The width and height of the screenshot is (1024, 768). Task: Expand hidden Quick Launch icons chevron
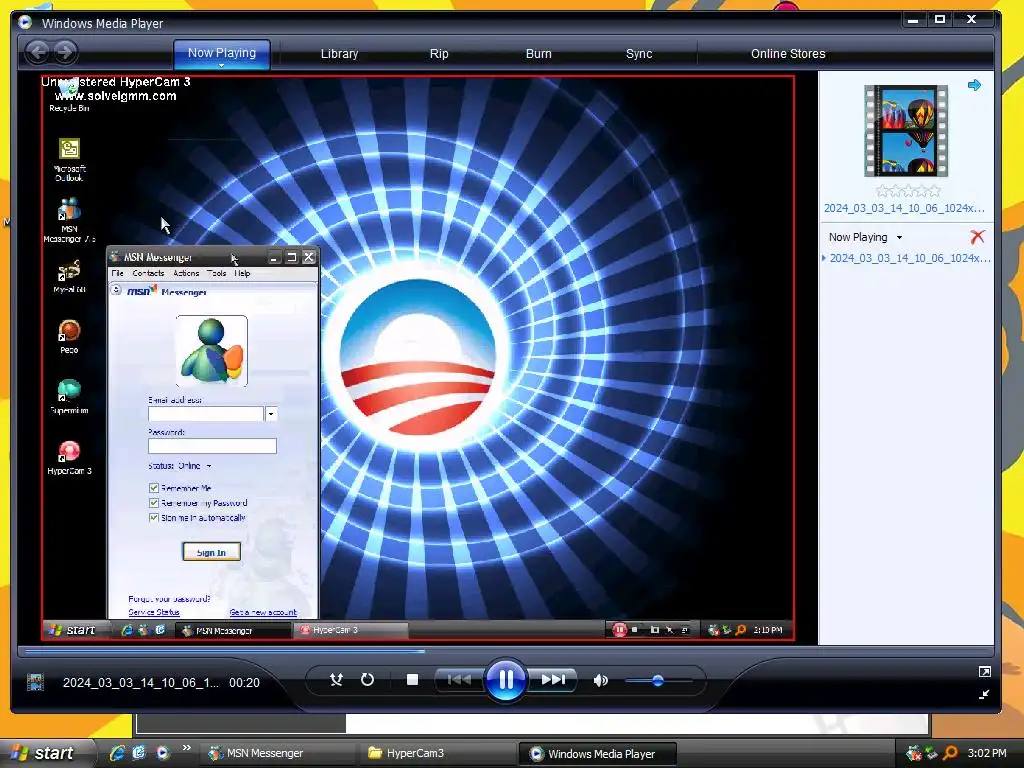[x=187, y=748]
